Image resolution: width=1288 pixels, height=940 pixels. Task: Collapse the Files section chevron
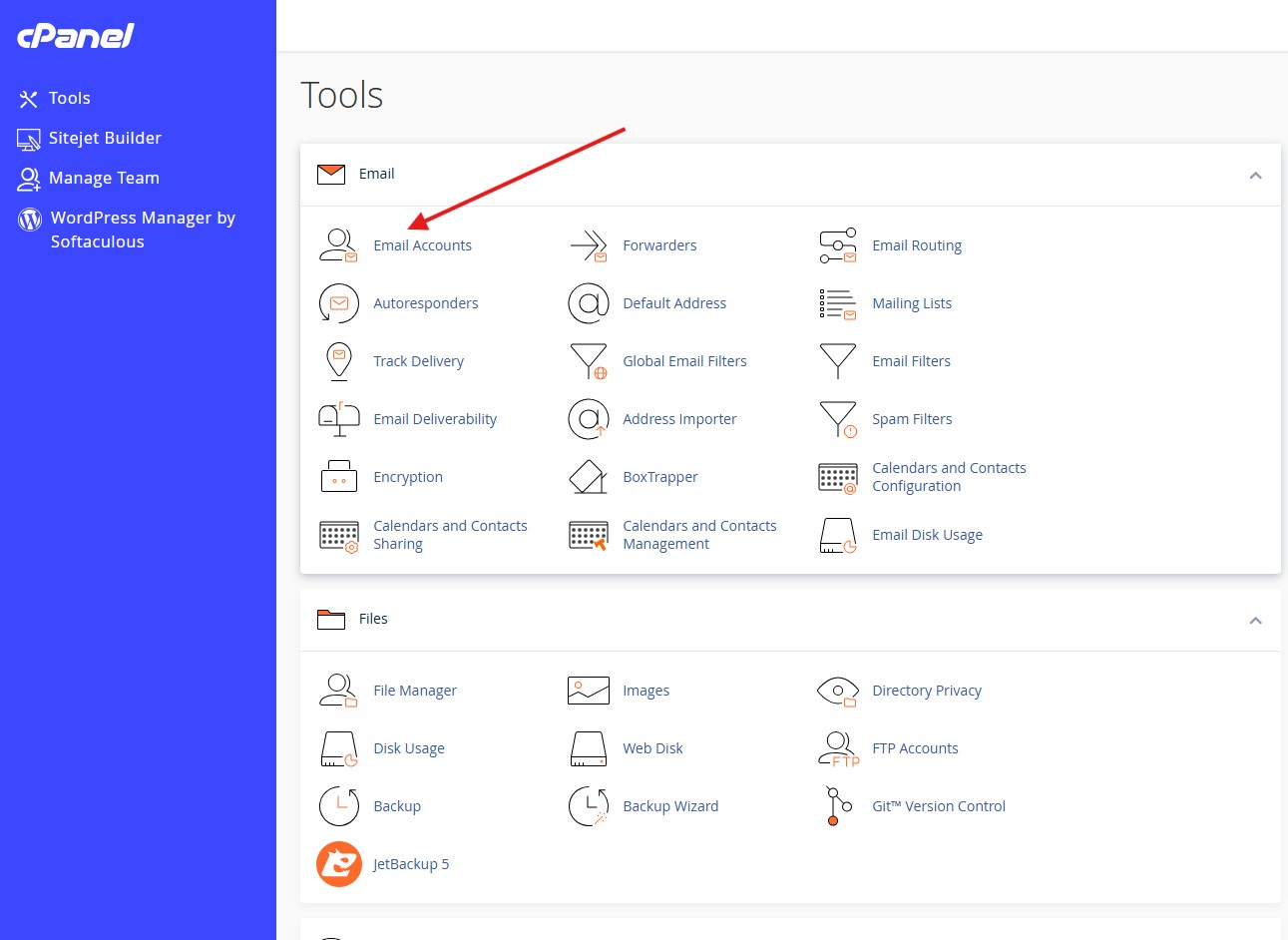point(1255,621)
